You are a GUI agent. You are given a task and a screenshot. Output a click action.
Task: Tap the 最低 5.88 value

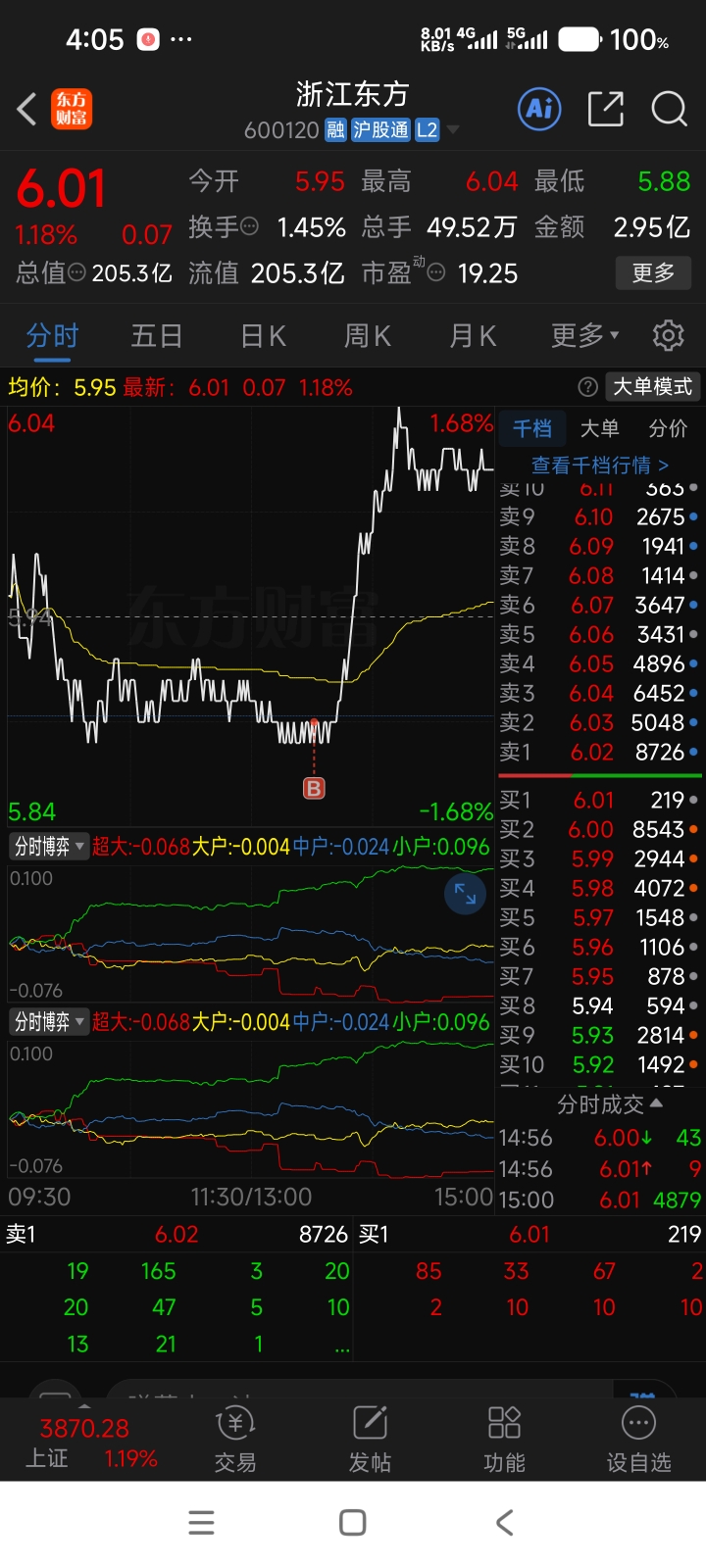coord(664,181)
